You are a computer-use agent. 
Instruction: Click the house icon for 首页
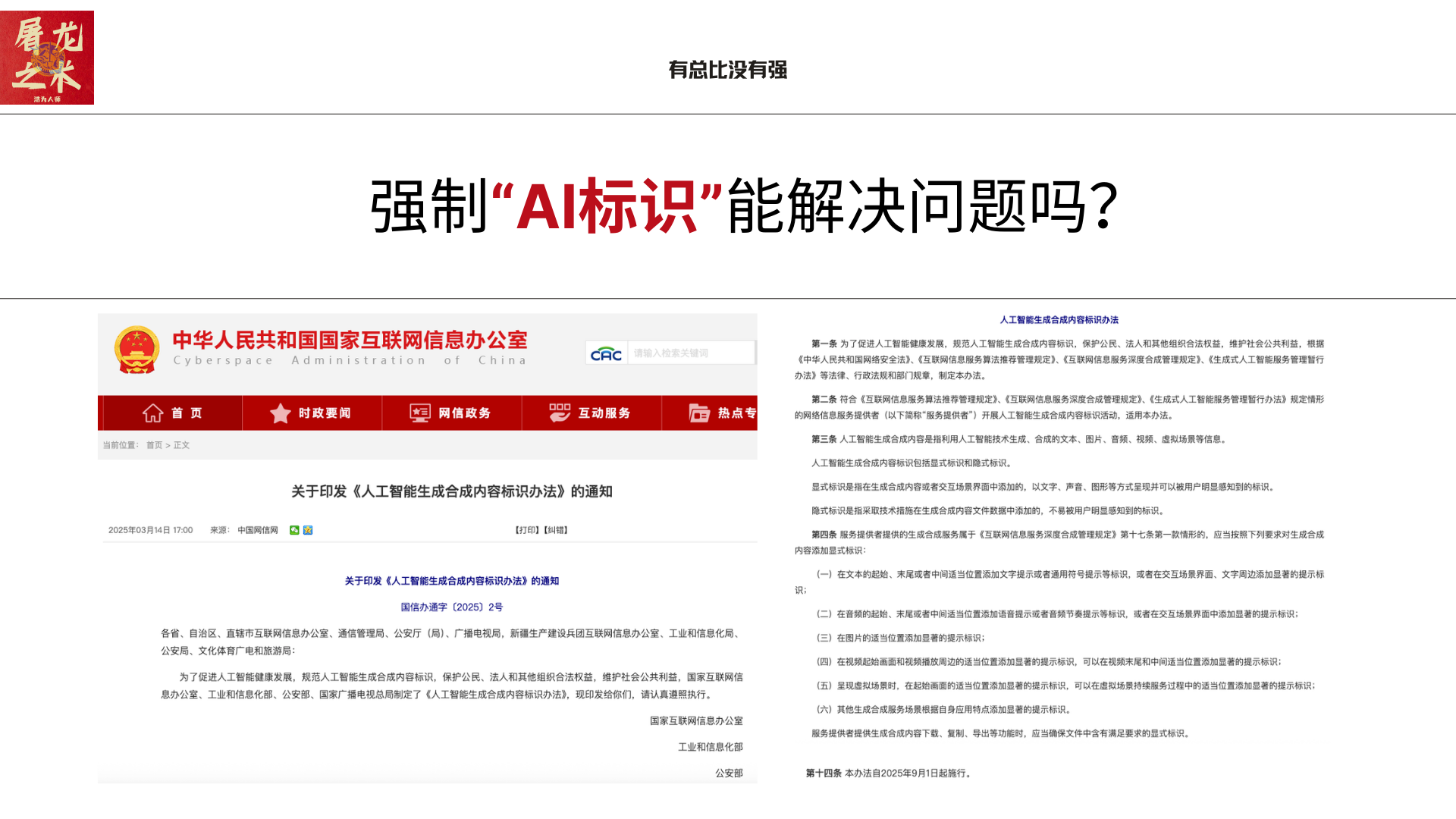(152, 413)
